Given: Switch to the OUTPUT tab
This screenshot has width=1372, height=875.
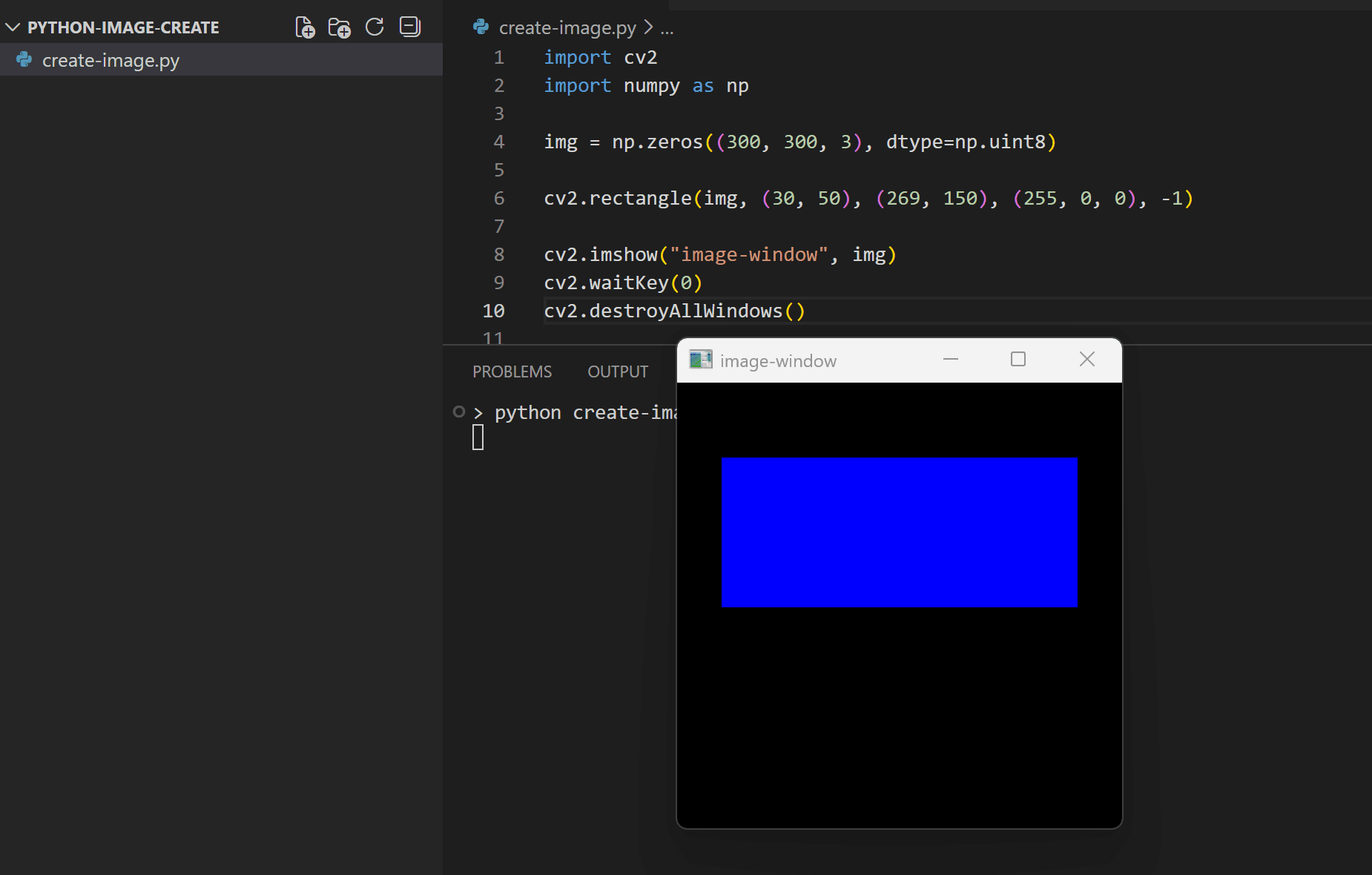Looking at the screenshot, I should pyautogui.click(x=617, y=372).
